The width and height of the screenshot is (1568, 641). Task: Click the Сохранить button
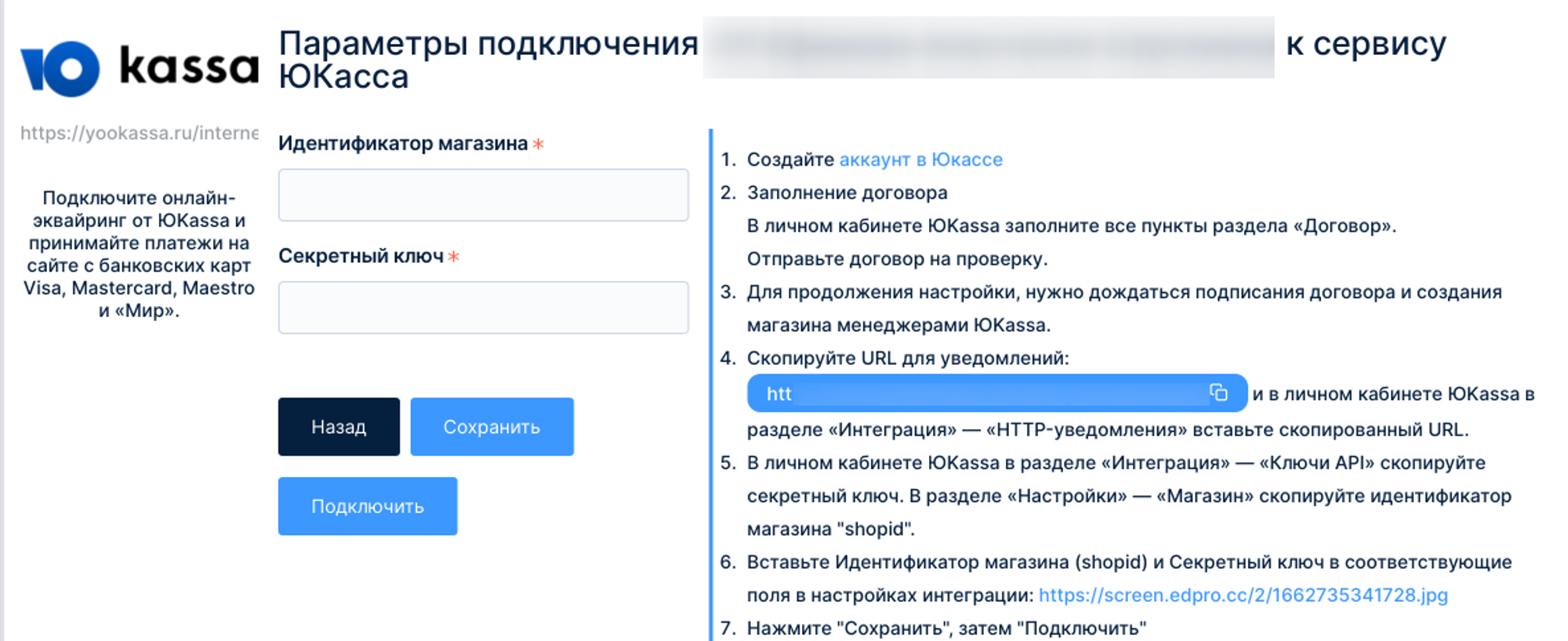pos(492,427)
